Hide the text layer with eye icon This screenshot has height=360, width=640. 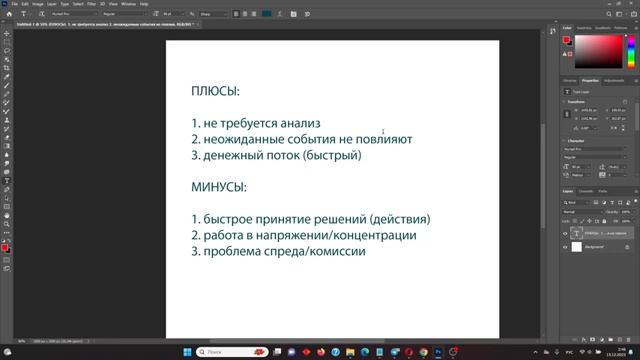(565, 233)
